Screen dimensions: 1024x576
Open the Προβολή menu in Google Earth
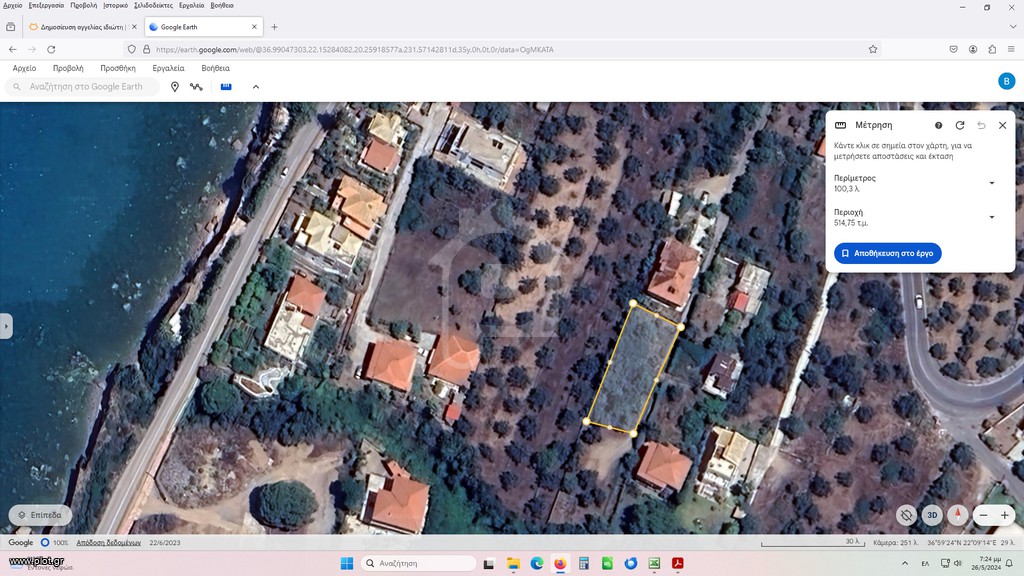[68, 68]
